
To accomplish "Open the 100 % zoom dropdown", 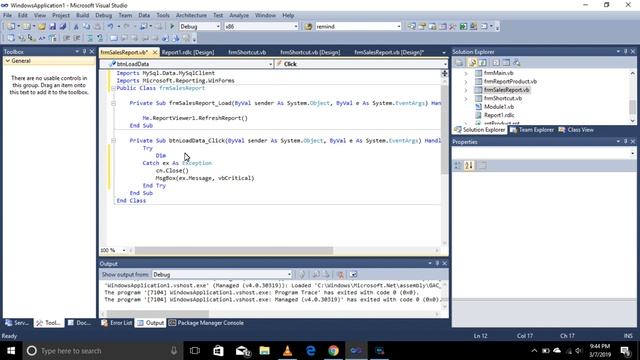I will (x=124, y=250).
